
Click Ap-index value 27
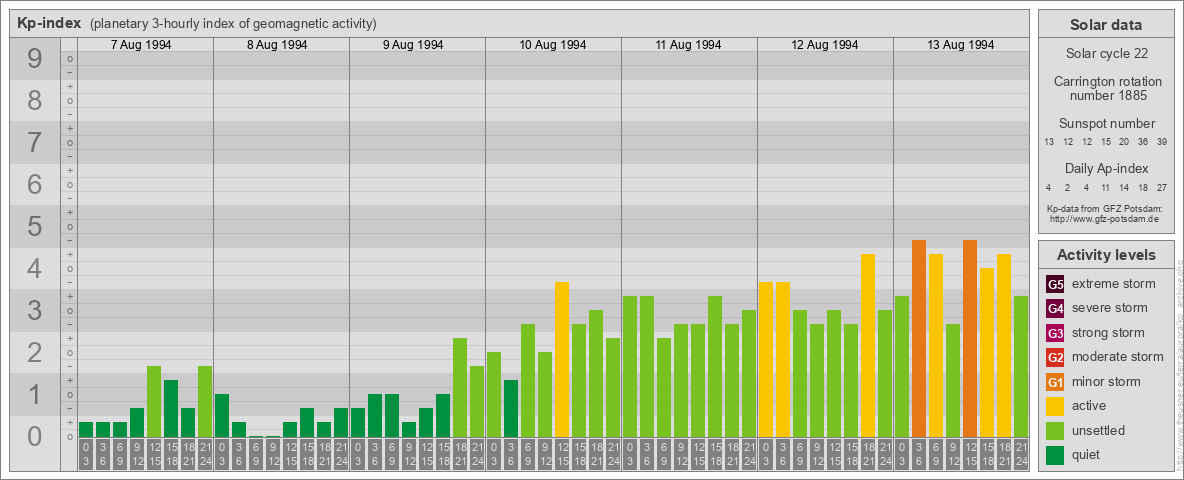point(1162,187)
